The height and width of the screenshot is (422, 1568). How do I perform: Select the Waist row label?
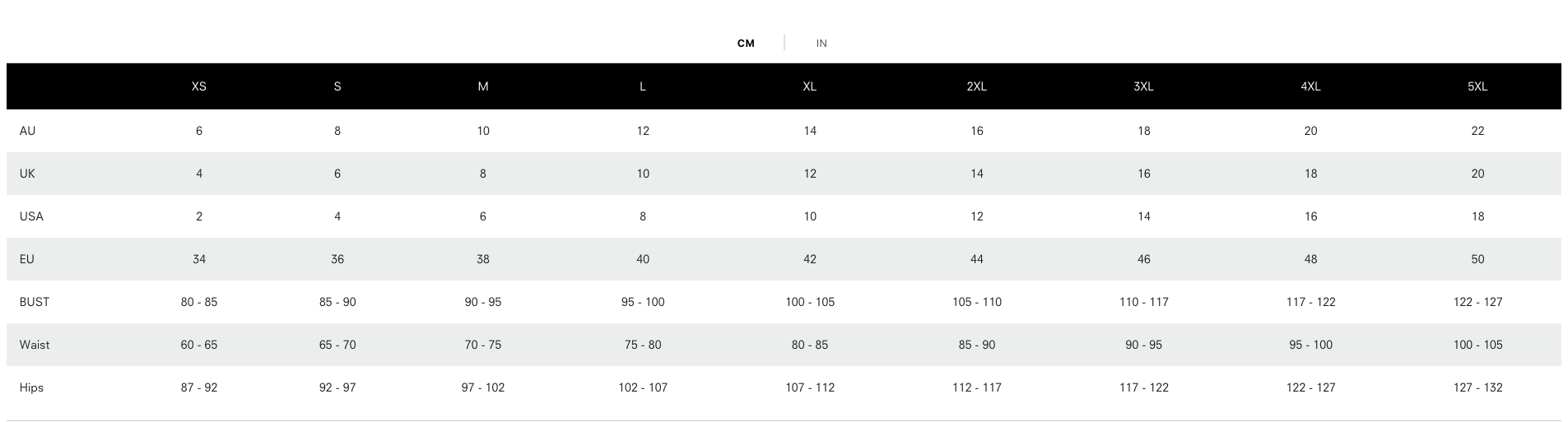35,345
